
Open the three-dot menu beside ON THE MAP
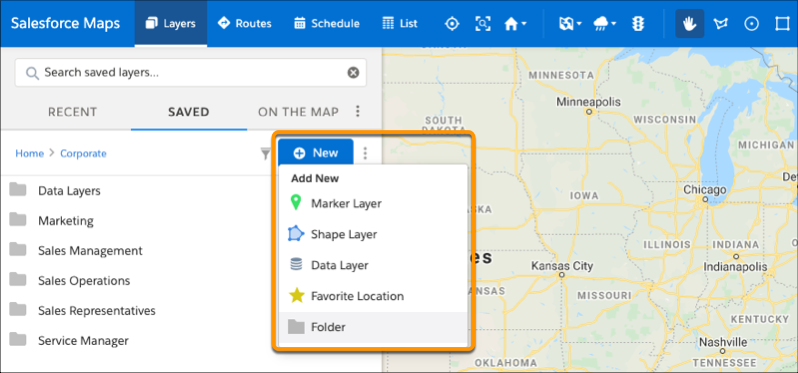(358, 111)
